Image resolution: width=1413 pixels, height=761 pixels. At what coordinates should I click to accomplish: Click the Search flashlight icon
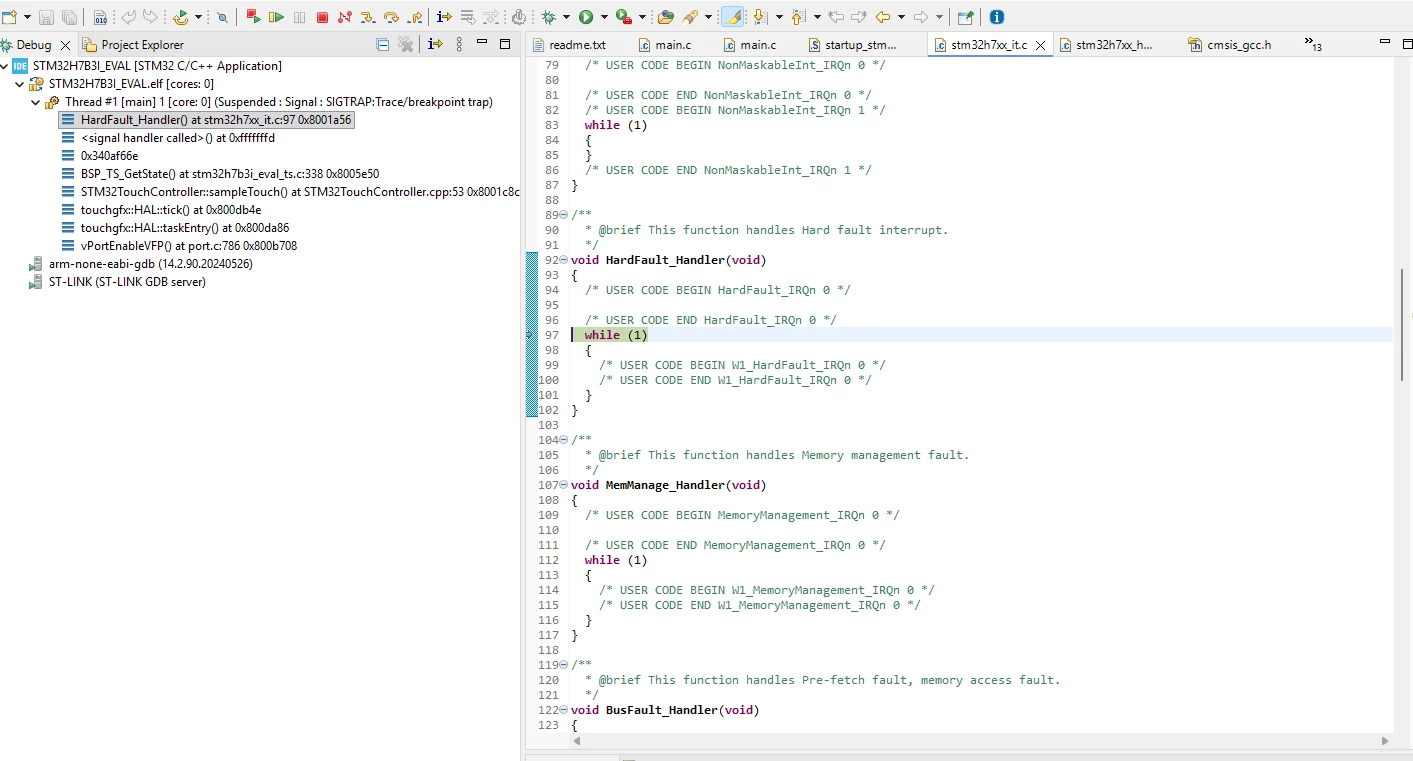pos(690,17)
